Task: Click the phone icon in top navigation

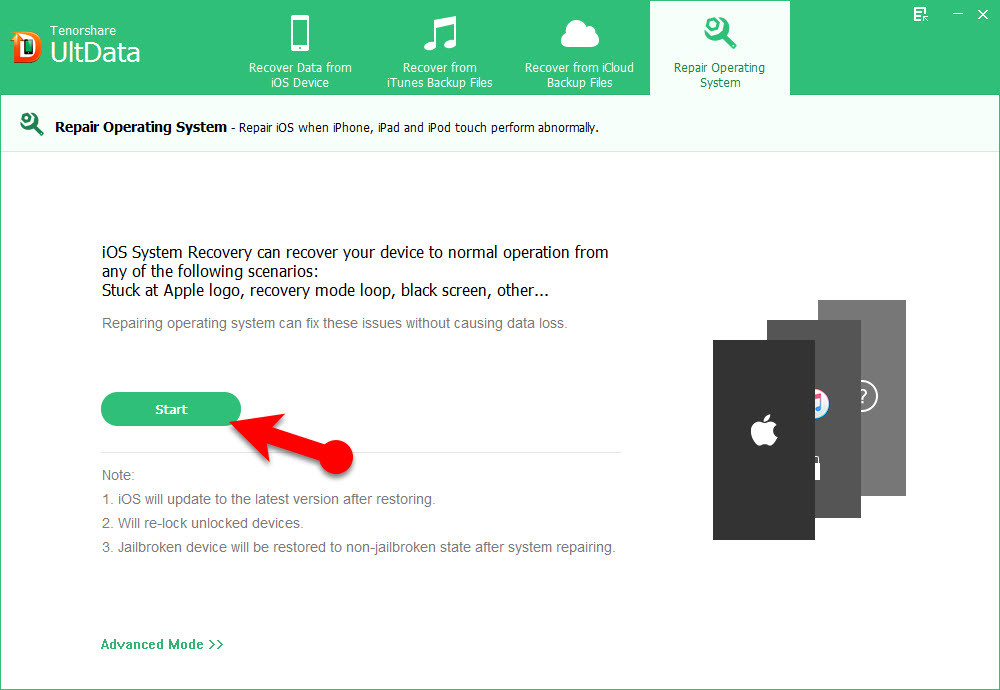Action: point(300,33)
